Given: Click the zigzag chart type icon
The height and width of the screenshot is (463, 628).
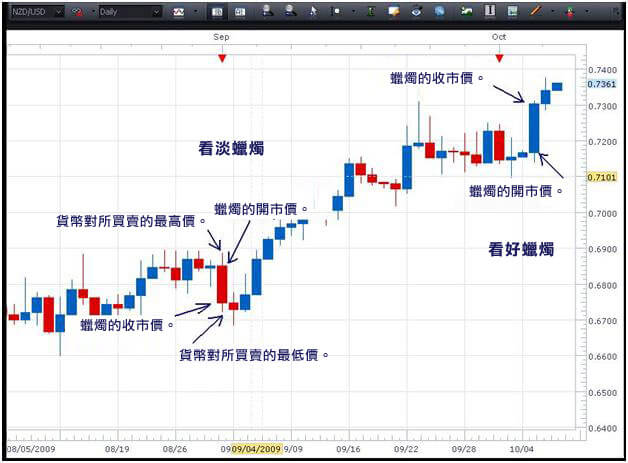Looking at the screenshot, I should click(x=179, y=12).
